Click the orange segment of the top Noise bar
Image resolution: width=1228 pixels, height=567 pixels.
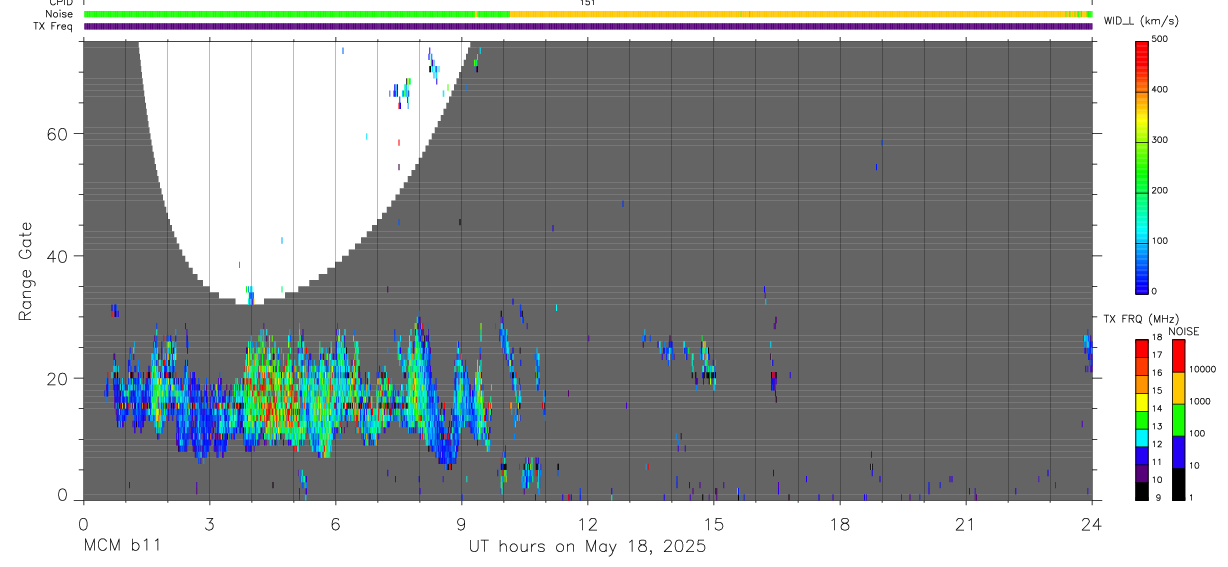pyautogui.click(x=800, y=14)
